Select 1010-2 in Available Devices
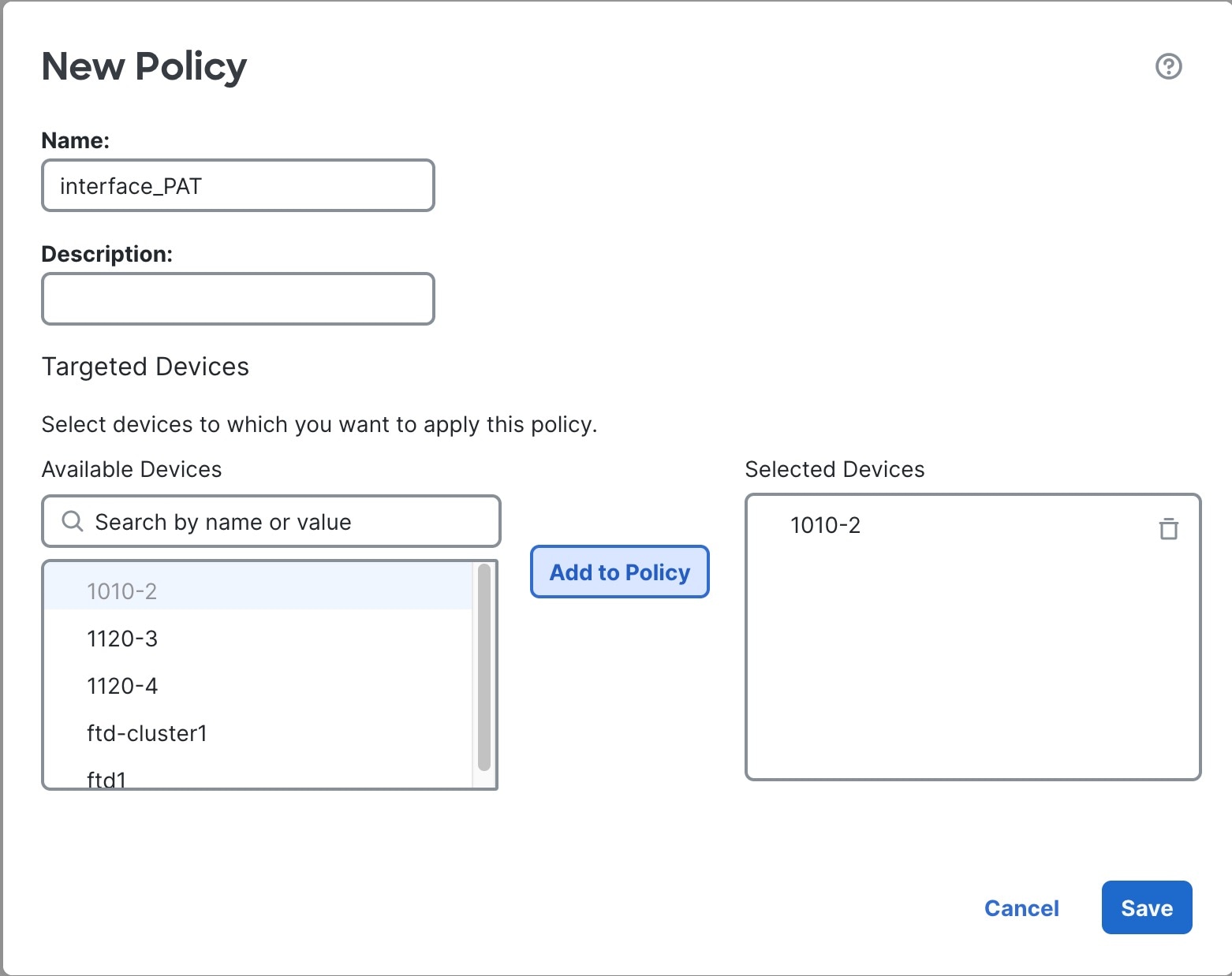The image size is (1232, 976). [258, 590]
